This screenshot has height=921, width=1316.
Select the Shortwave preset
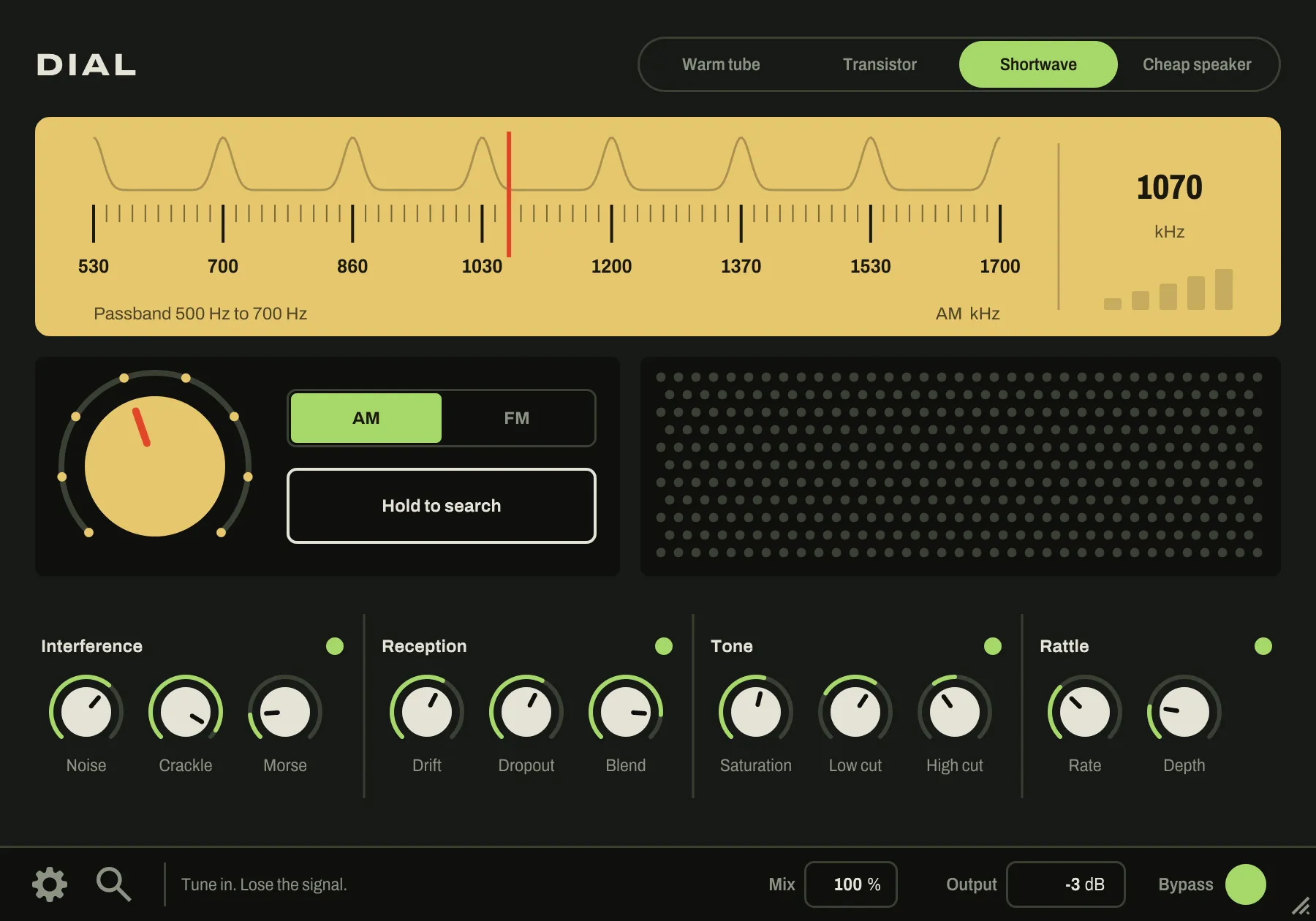[1038, 64]
